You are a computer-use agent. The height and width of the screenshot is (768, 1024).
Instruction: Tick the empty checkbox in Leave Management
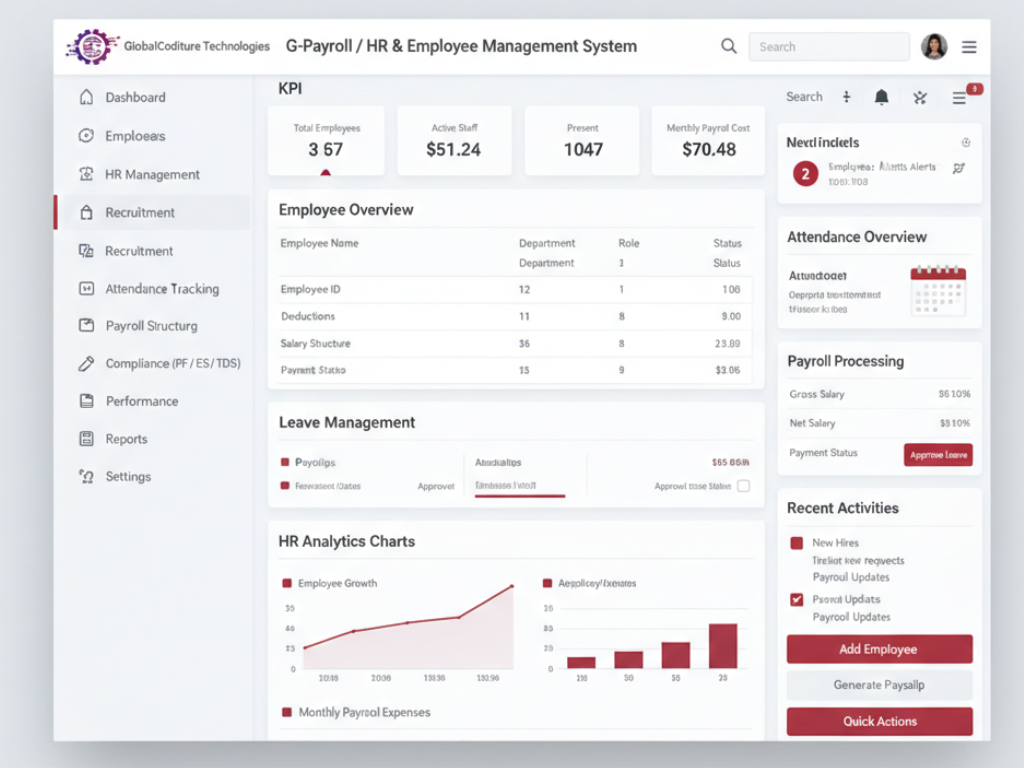pos(743,486)
